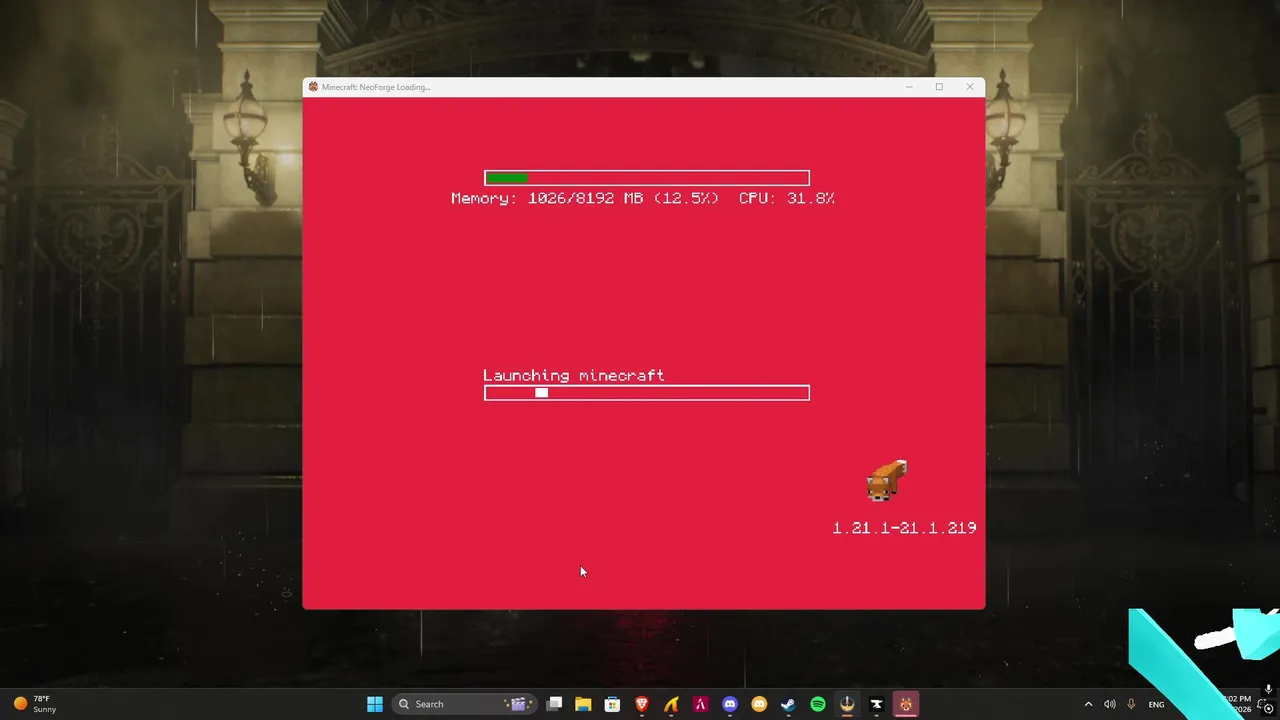Open Brave browser from the taskbar
Screen dimensions: 1280x720
[642, 704]
